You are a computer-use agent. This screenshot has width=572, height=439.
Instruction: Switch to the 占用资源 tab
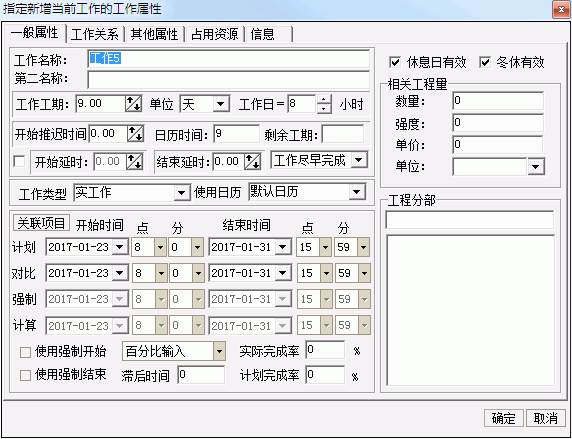(x=214, y=35)
